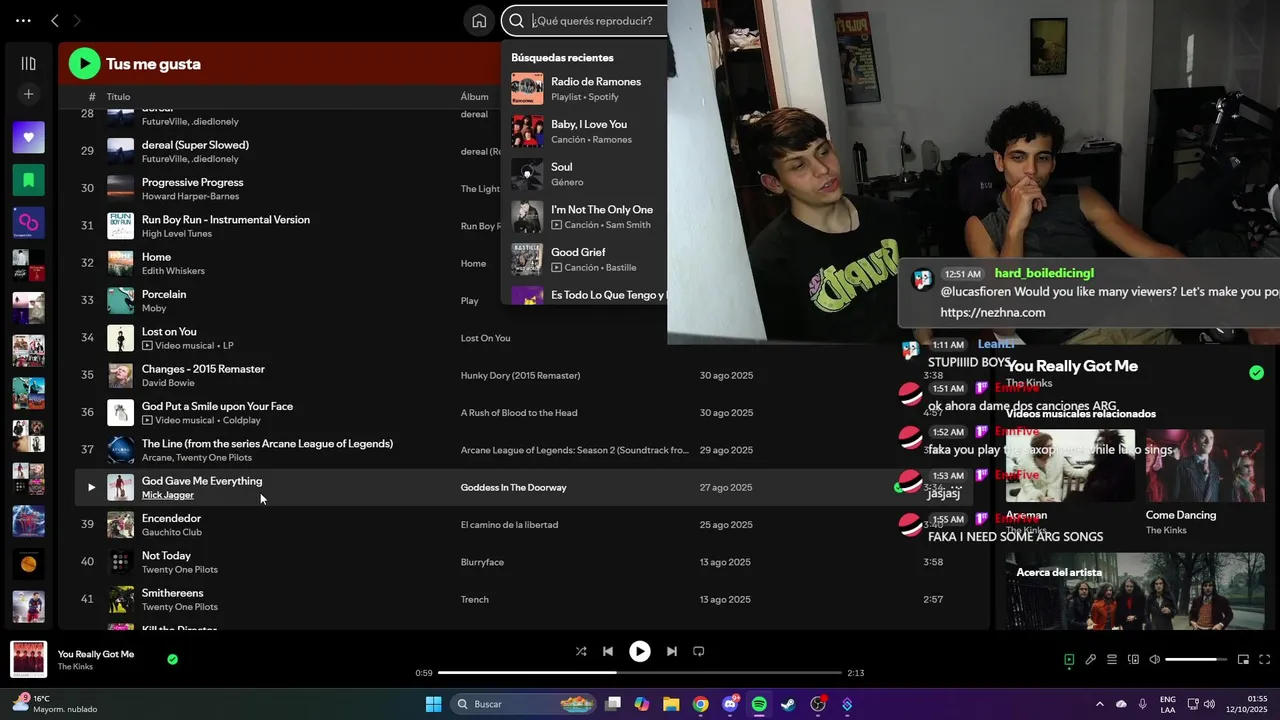1280x720 pixels.
Task: Open the Spotify Home icon
Action: tap(479, 20)
